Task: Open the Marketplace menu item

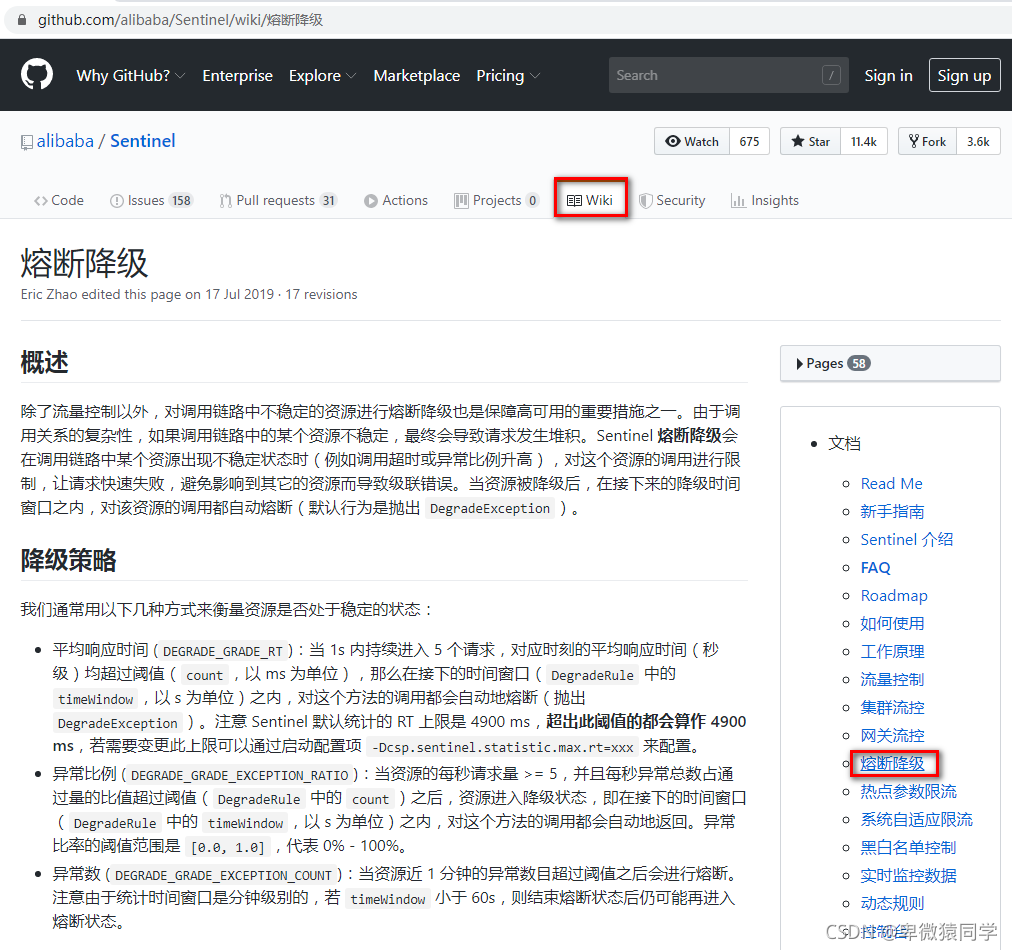Action: [x=416, y=76]
